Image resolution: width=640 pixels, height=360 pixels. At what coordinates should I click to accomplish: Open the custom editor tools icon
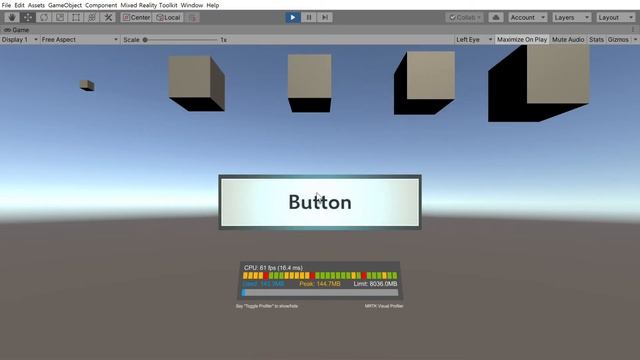(108, 18)
